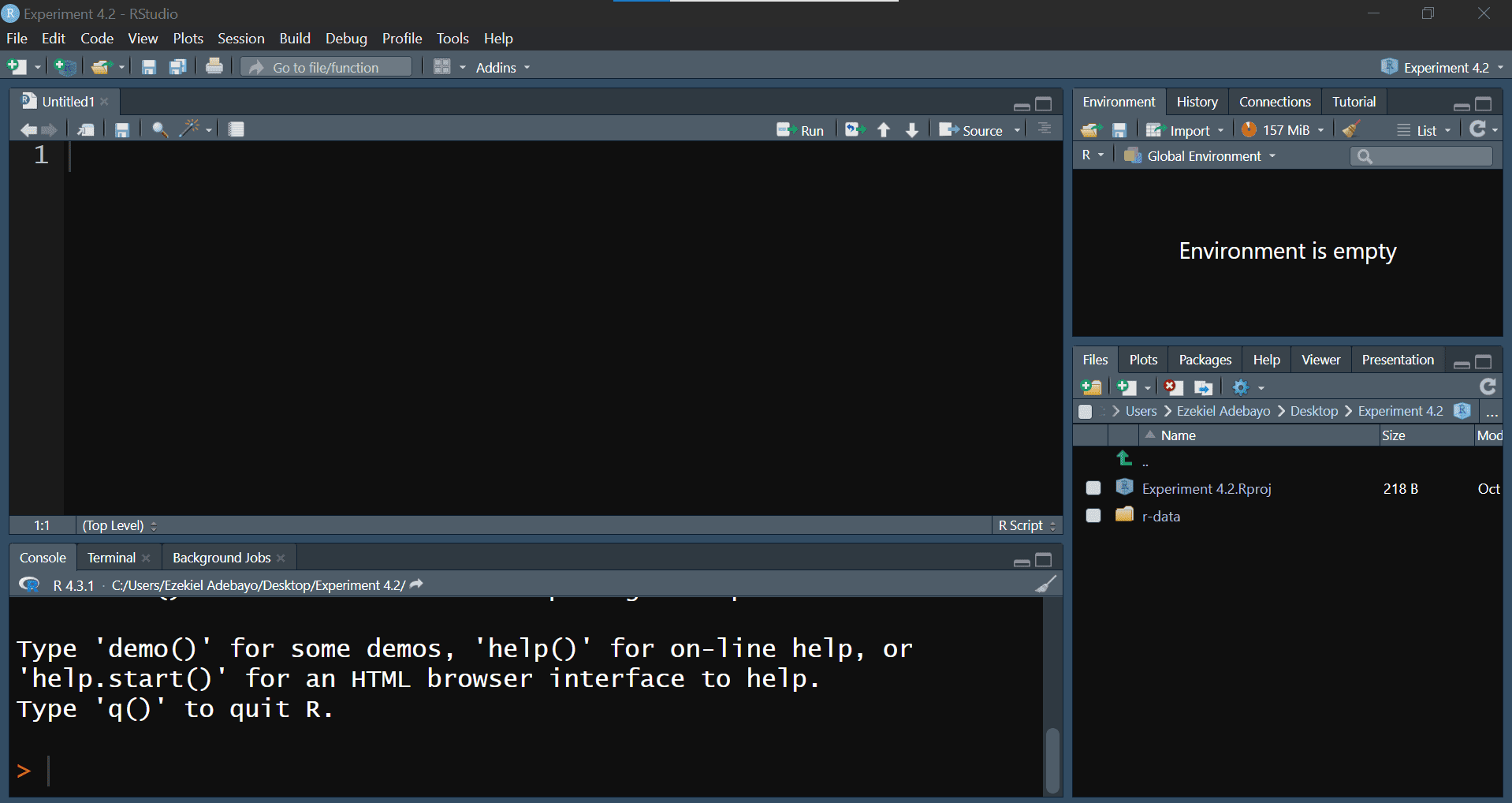Go back to previous source location

click(x=28, y=130)
